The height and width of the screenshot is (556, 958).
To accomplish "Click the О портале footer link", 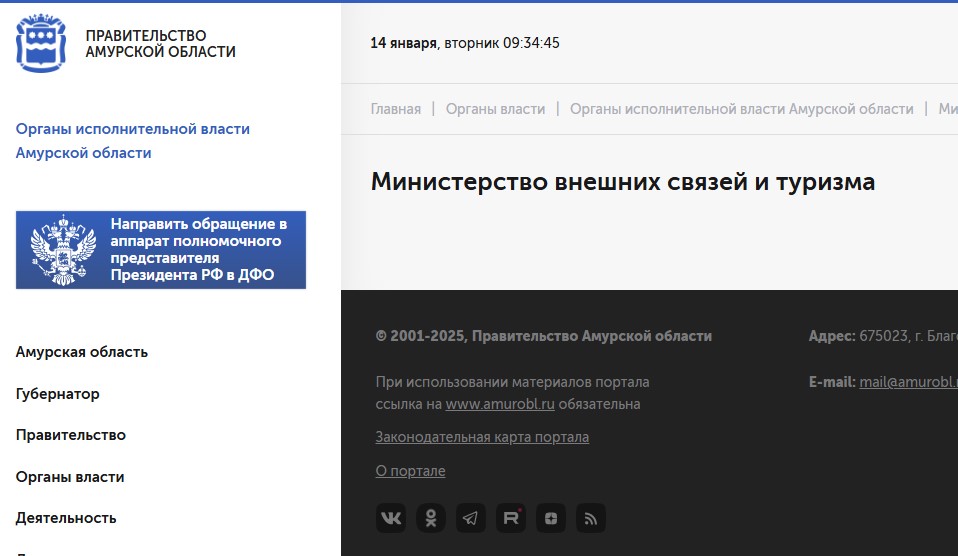I will click(410, 471).
